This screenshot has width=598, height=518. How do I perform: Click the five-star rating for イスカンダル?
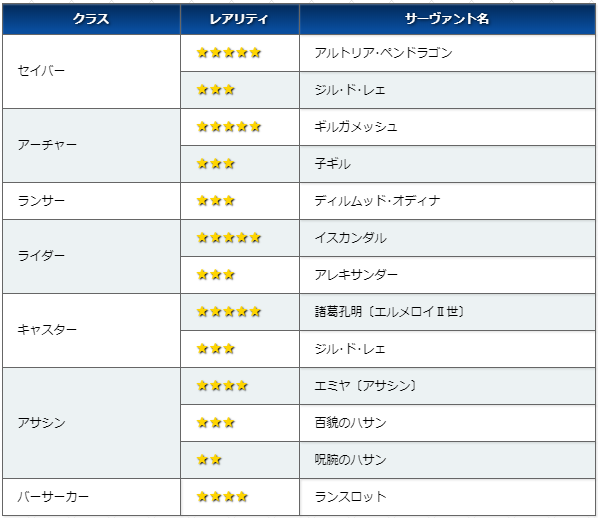tap(229, 238)
